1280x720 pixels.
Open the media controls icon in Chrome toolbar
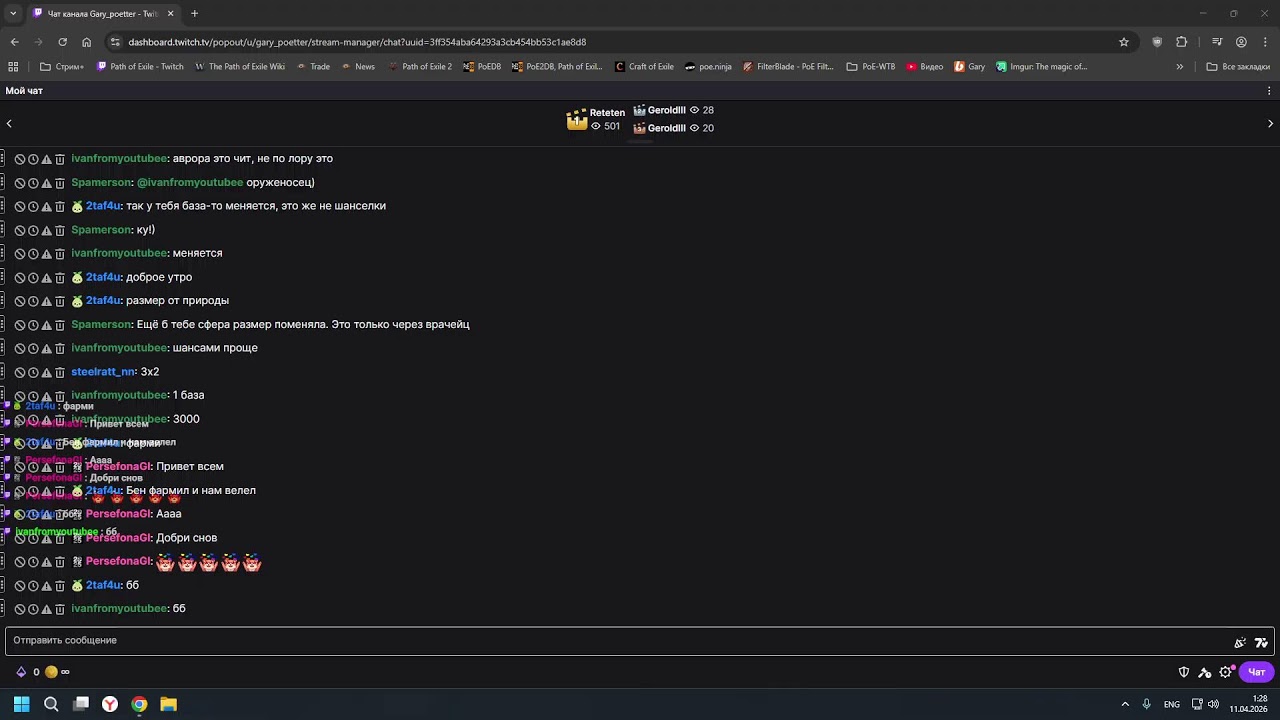click(1217, 42)
